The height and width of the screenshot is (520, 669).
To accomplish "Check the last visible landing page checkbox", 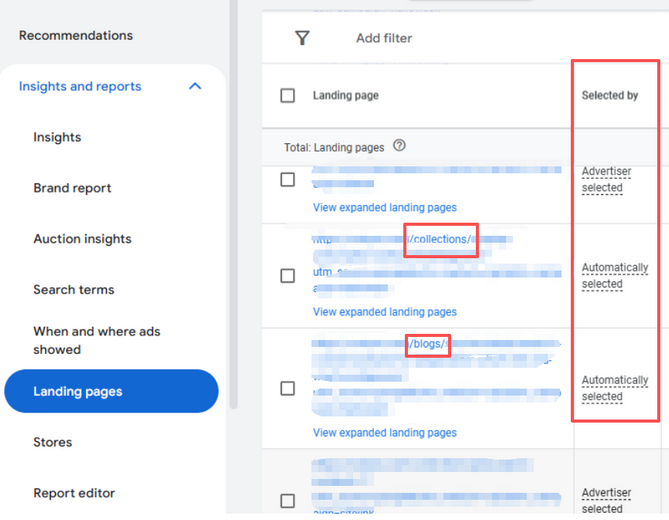I will [288, 501].
